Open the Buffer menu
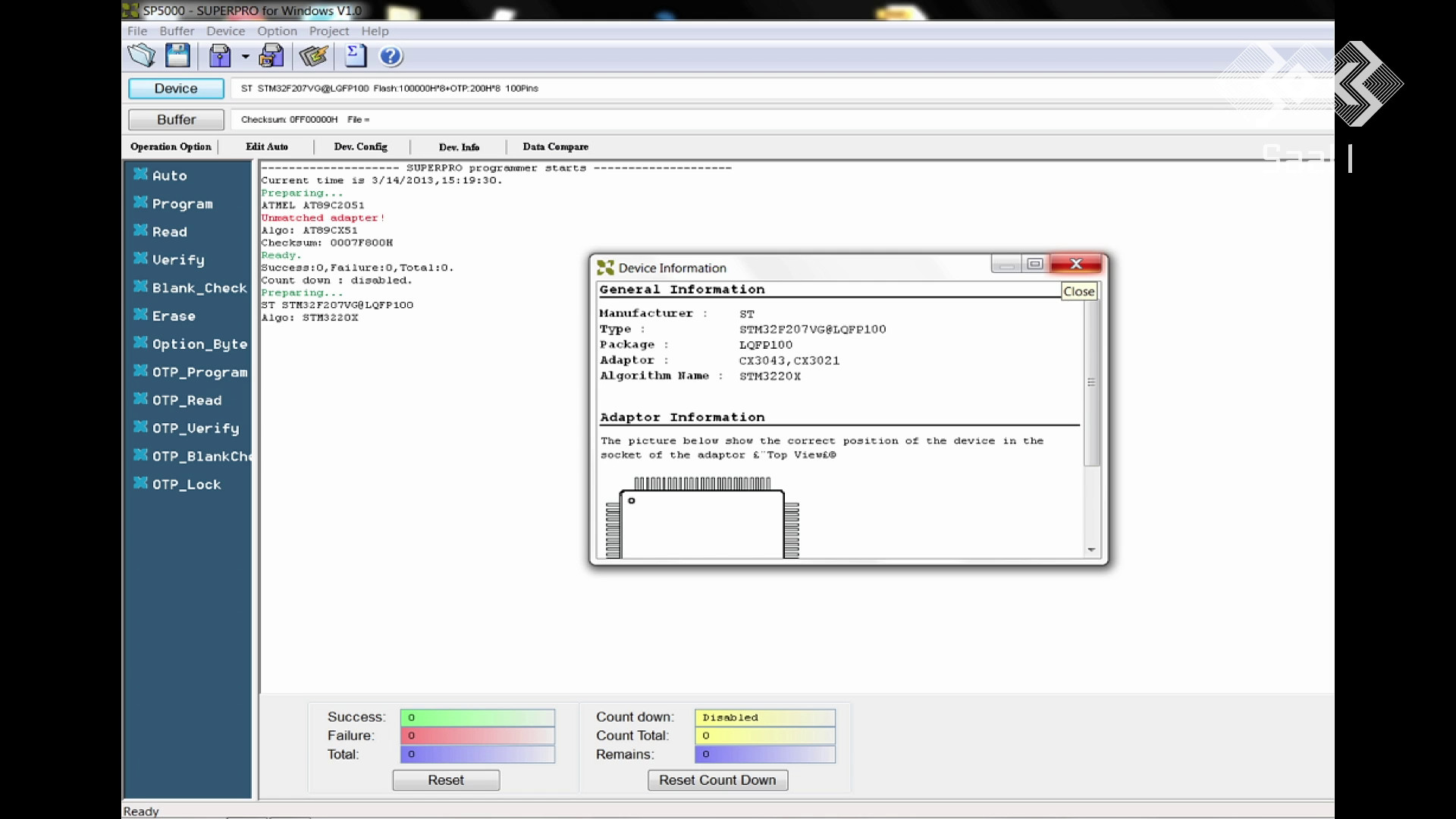This screenshot has width=1456, height=819. coord(177,31)
